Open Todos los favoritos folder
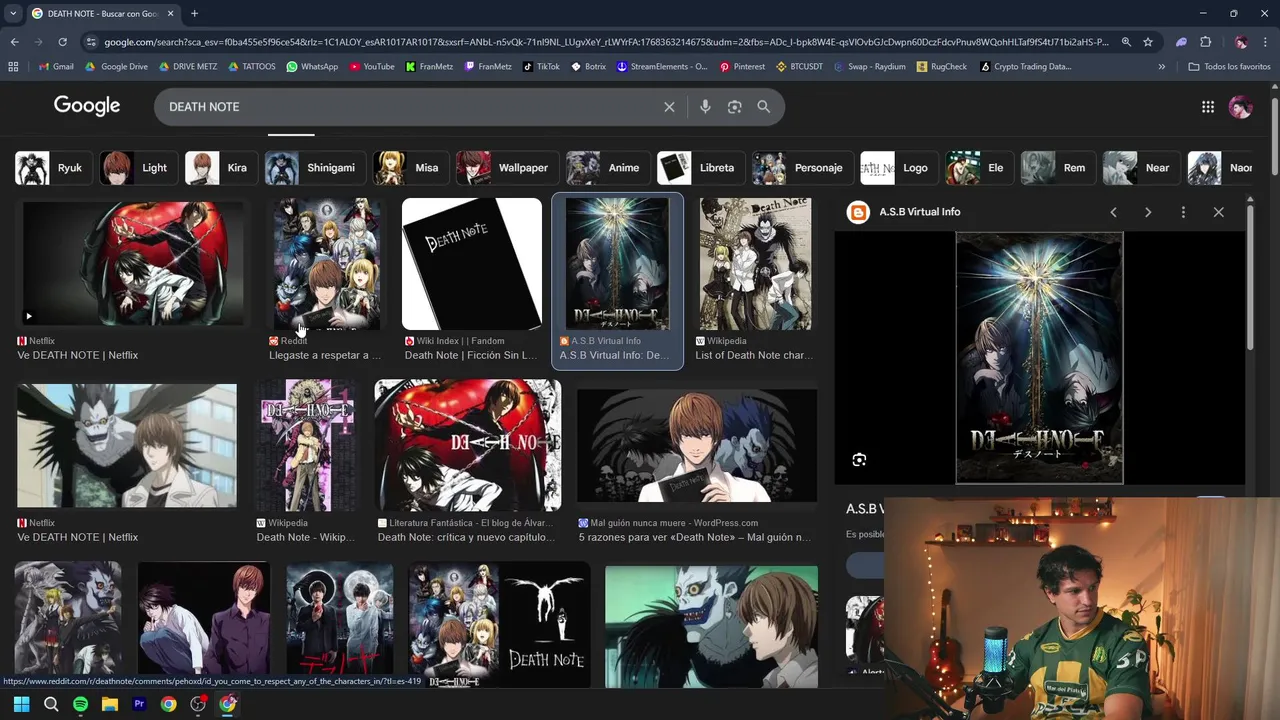1280x720 pixels. pyautogui.click(x=1229, y=67)
